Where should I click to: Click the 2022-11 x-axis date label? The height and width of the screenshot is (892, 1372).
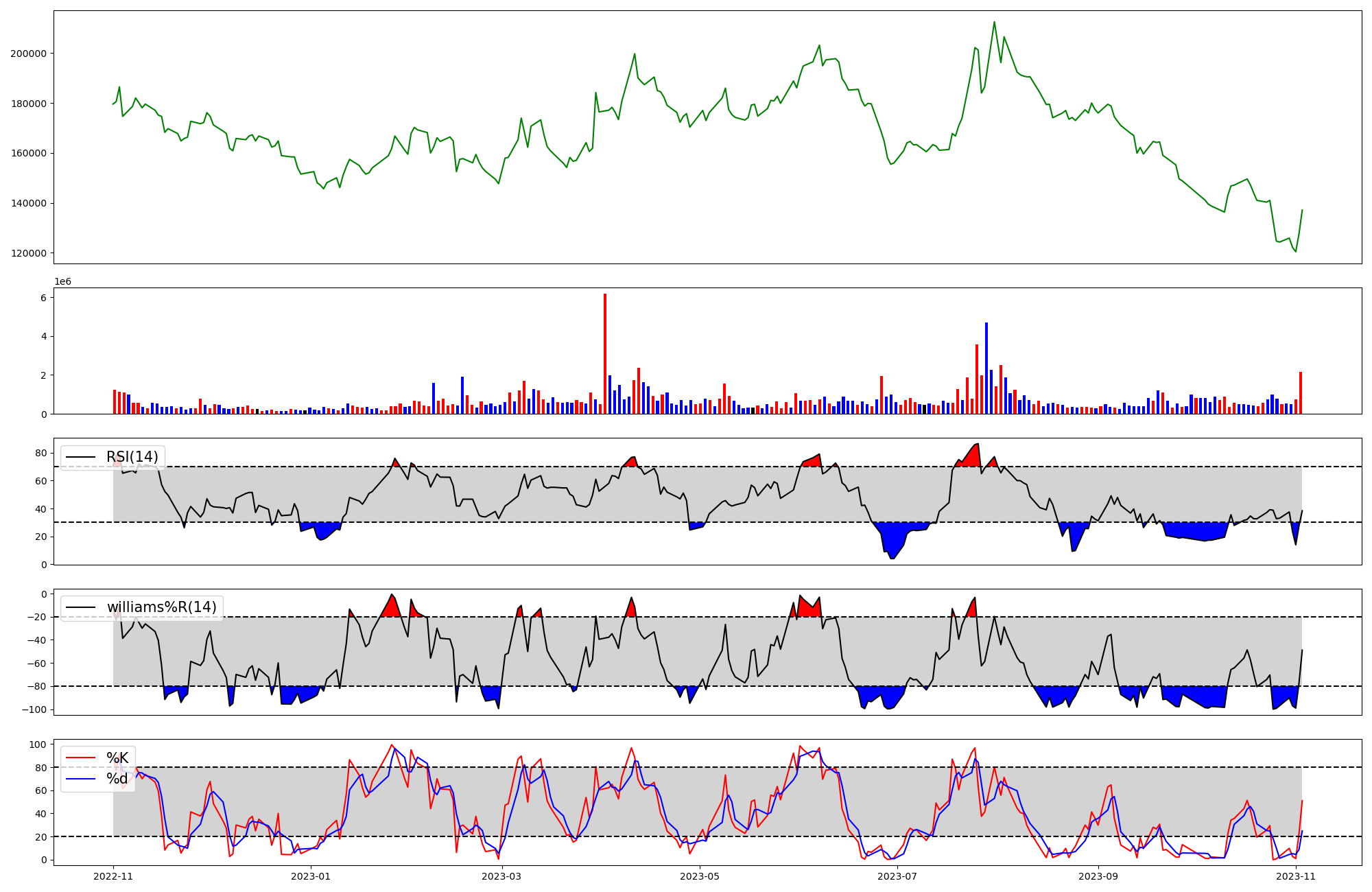(113, 876)
